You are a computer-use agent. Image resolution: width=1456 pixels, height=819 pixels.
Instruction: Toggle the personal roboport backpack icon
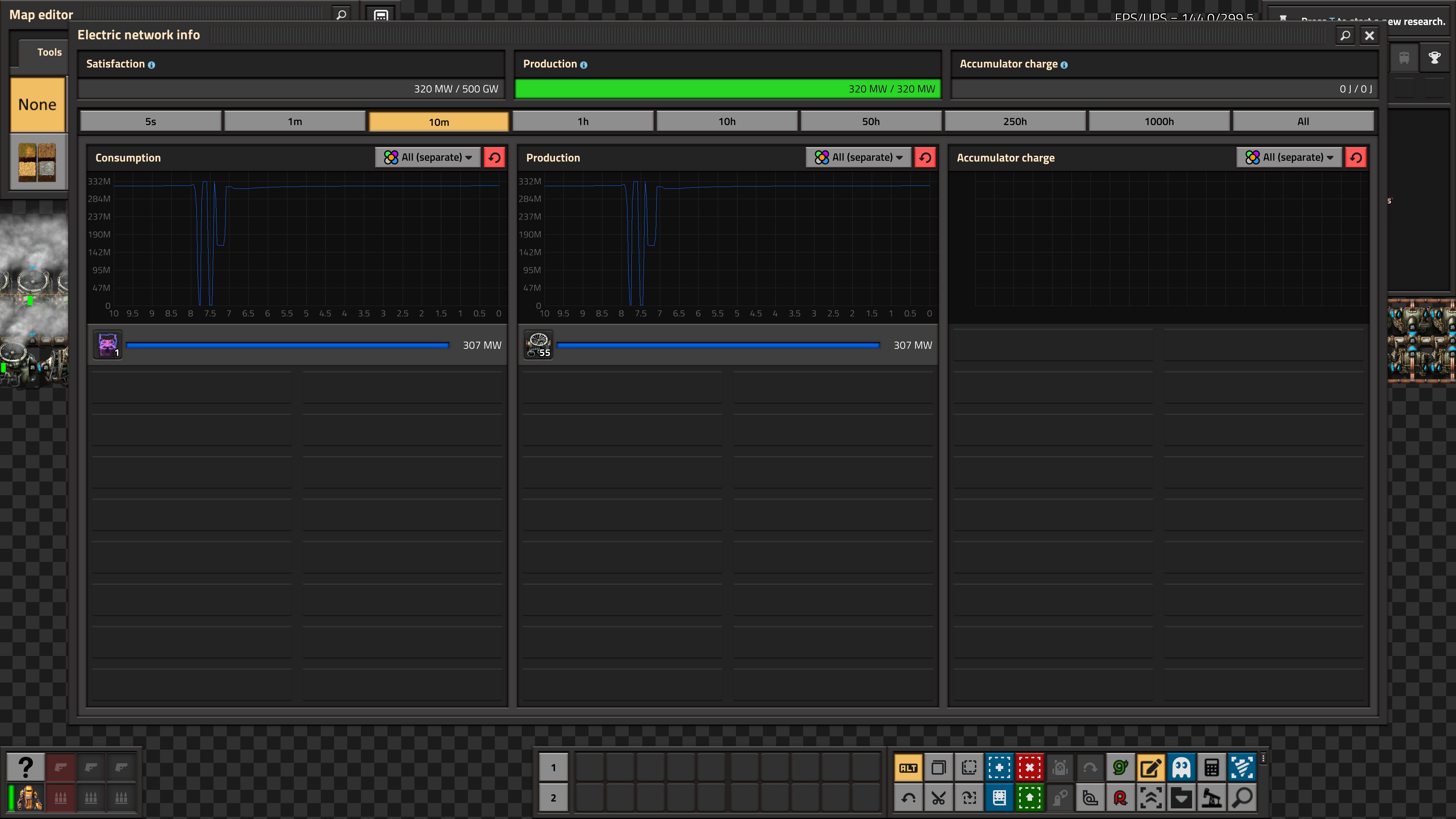click(1060, 767)
